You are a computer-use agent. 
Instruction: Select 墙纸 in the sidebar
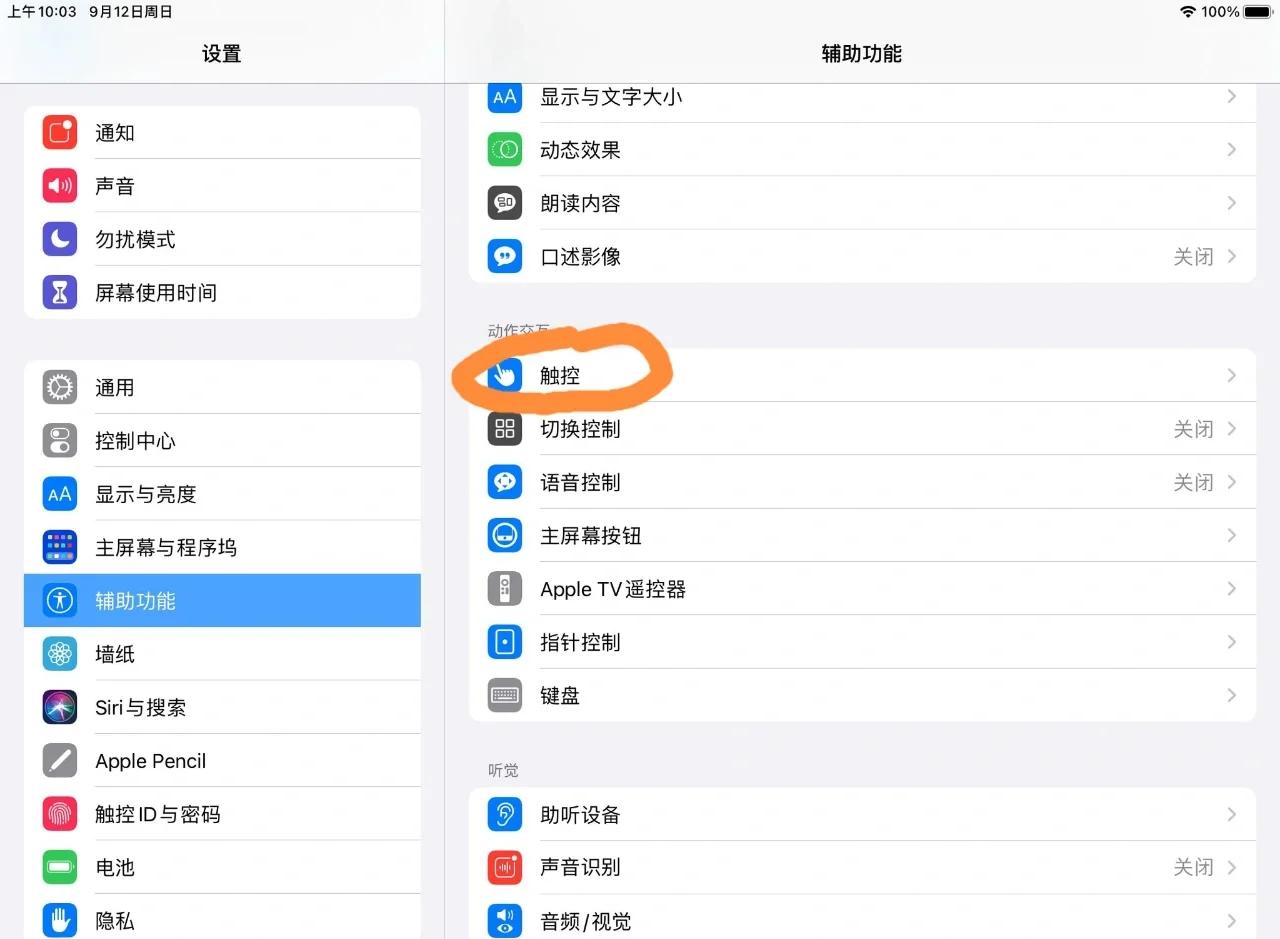pos(114,654)
